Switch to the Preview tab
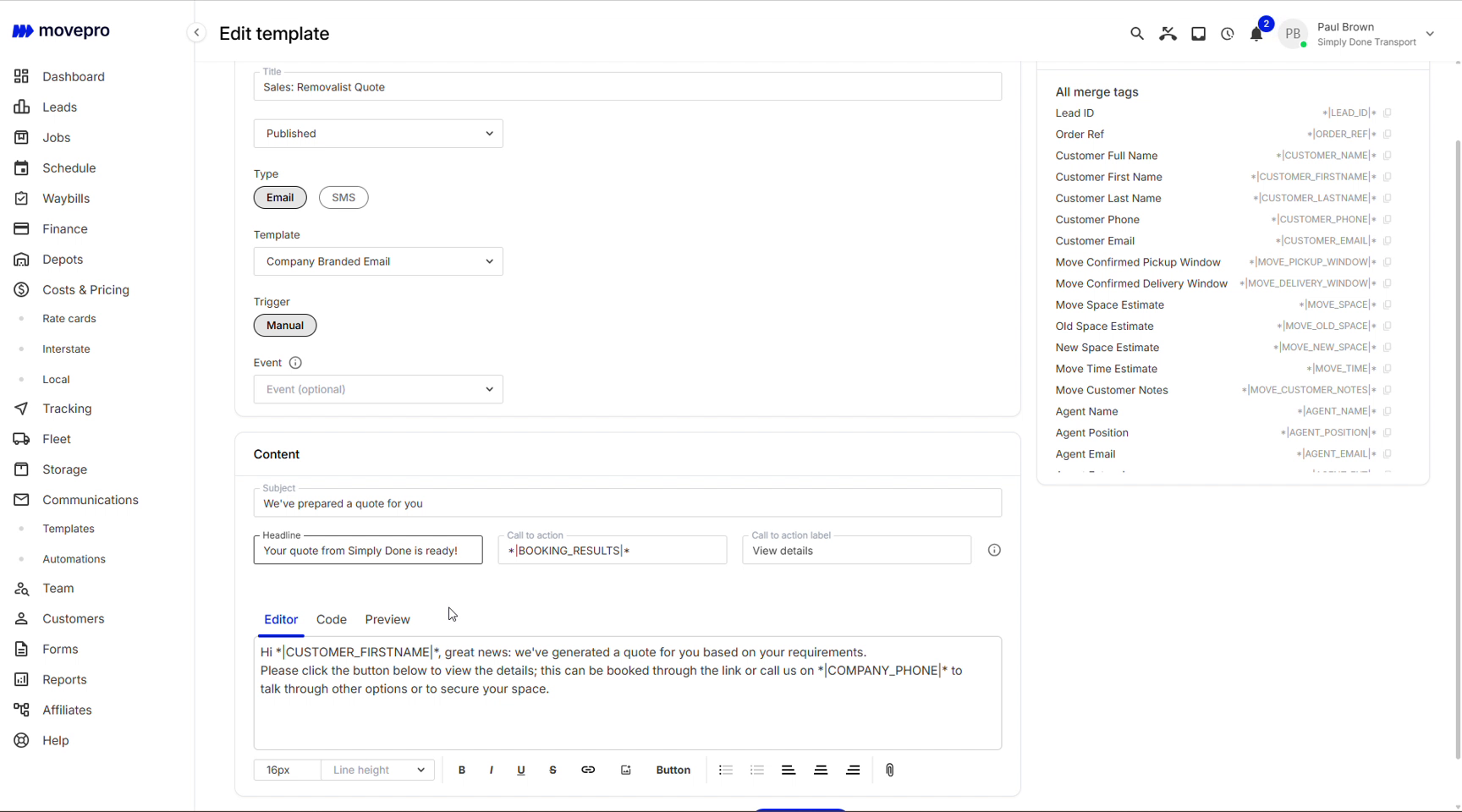 pyautogui.click(x=387, y=620)
